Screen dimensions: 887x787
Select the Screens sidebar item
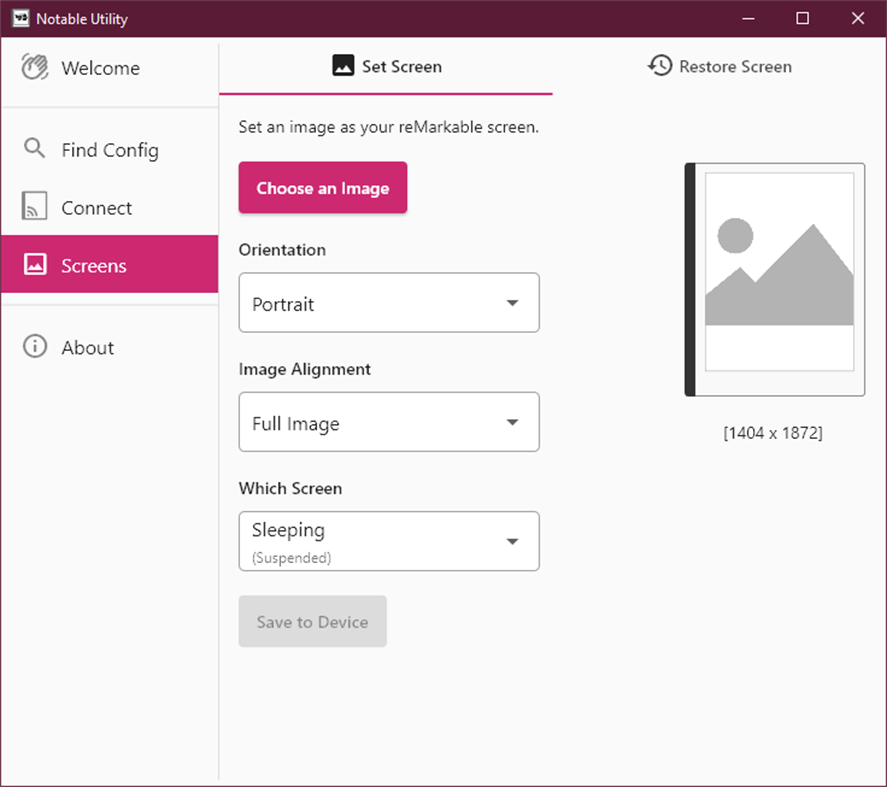pos(109,264)
